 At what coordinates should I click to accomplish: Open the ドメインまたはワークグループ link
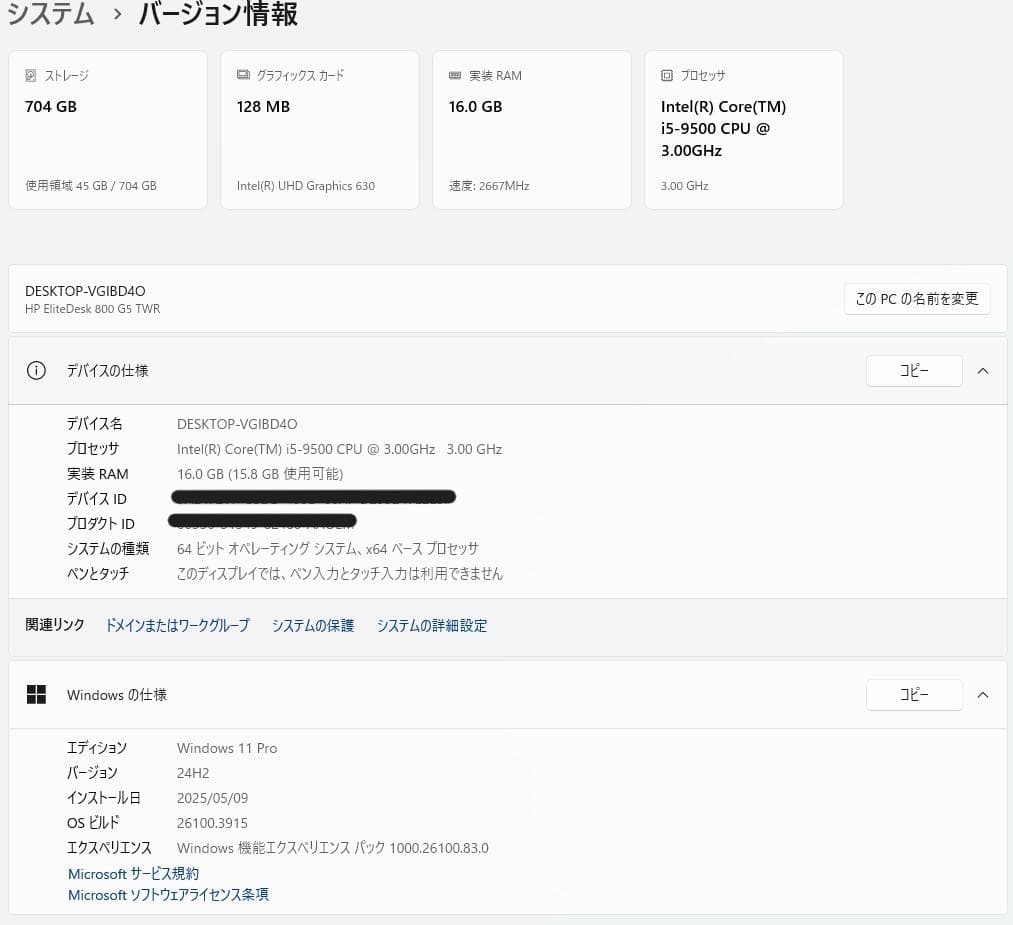(177, 625)
